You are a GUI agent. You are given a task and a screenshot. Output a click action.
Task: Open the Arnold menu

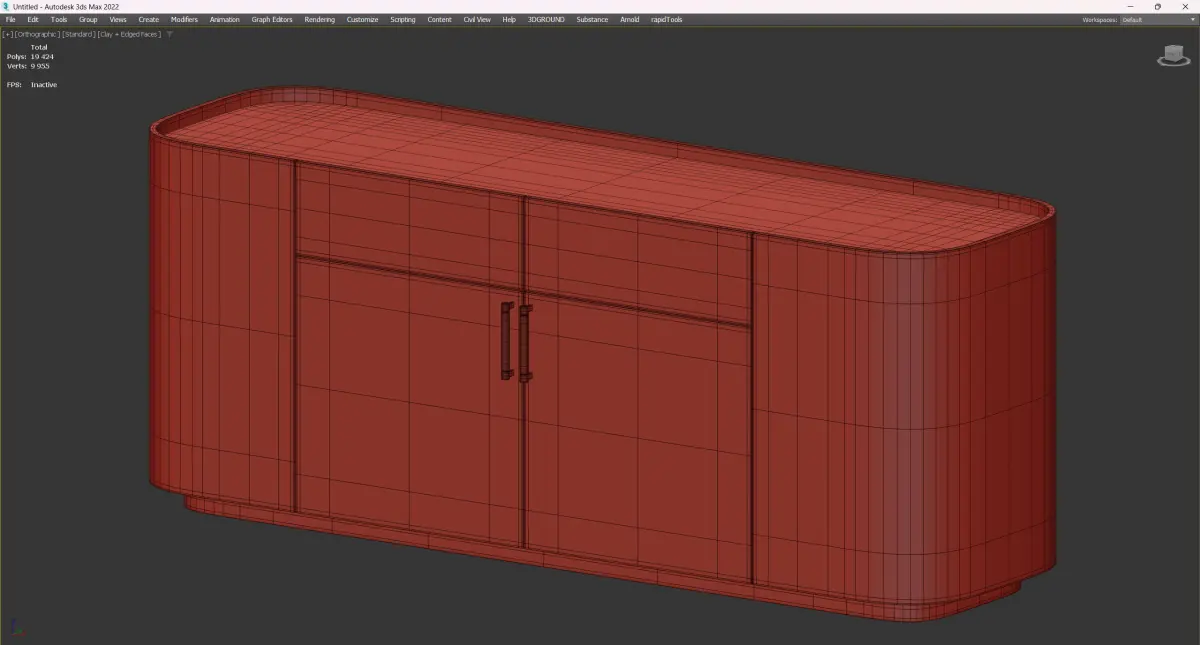pyautogui.click(x=629, y=19)
